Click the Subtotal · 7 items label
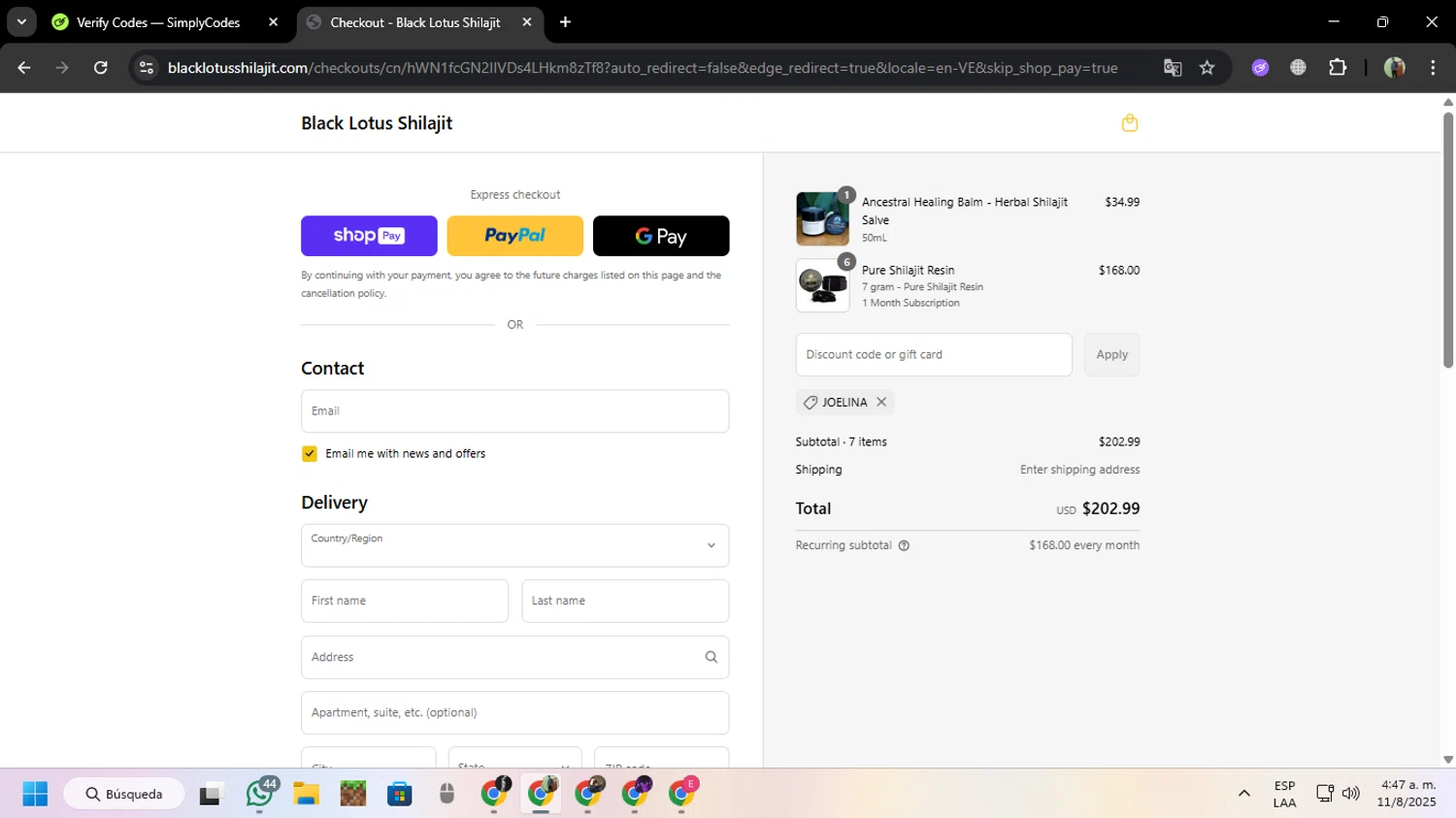This screenshot has height=818, width=1456. pos(841,442)
